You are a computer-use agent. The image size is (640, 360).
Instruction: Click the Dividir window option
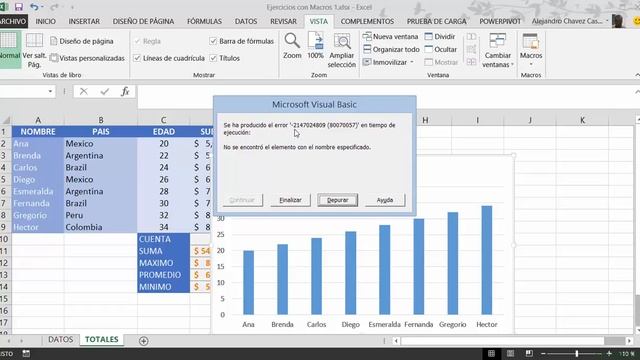pos(440,37)
